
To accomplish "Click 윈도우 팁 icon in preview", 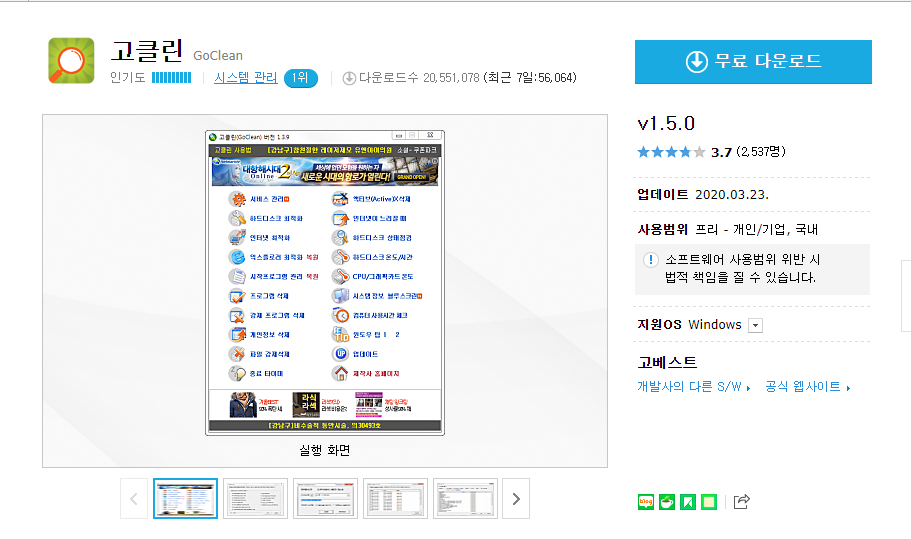I will tap(340, 335).
